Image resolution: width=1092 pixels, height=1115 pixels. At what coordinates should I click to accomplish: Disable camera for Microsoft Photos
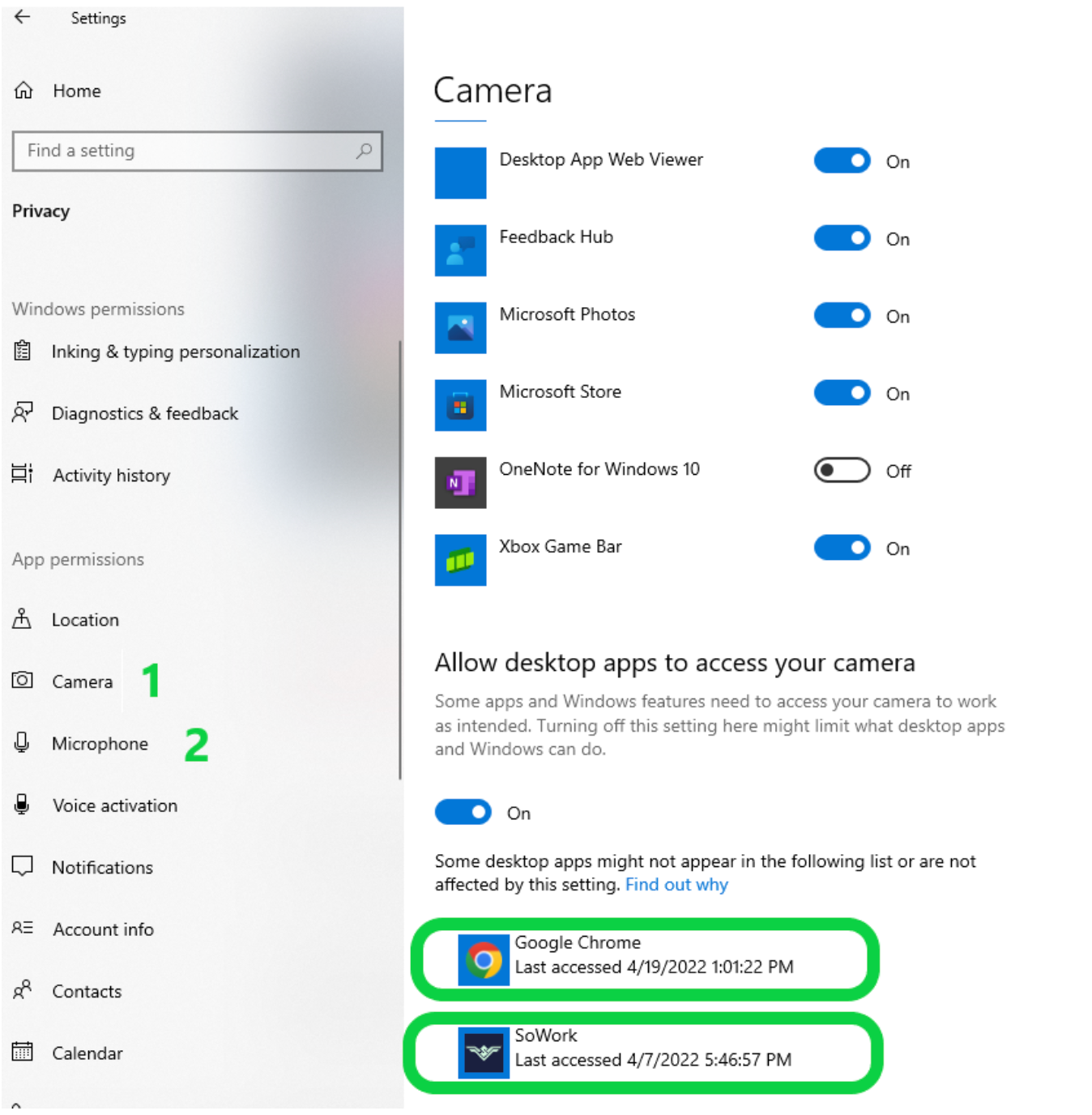point(842,315)
